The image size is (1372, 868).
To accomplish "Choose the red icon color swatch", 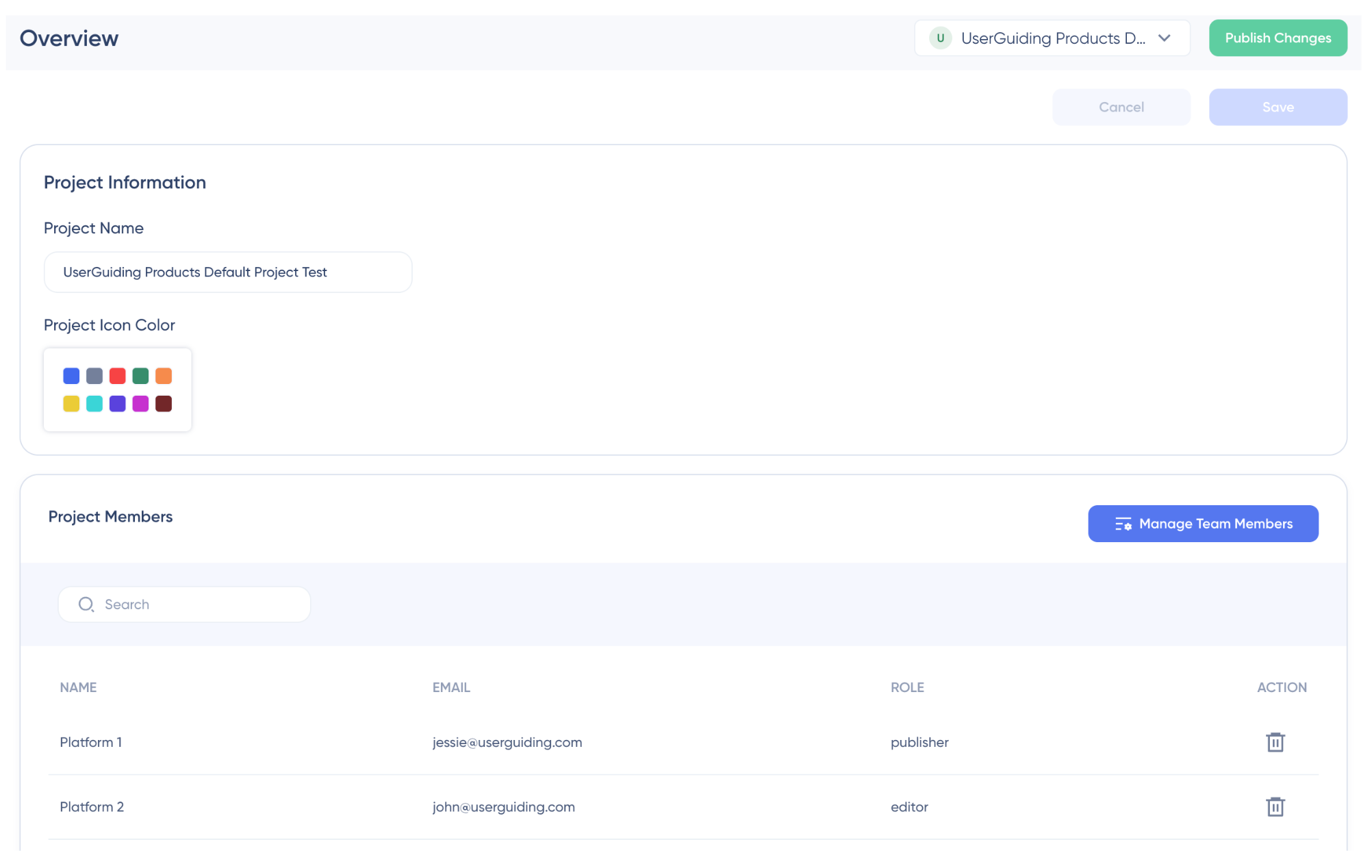I will tap(118, 376).
